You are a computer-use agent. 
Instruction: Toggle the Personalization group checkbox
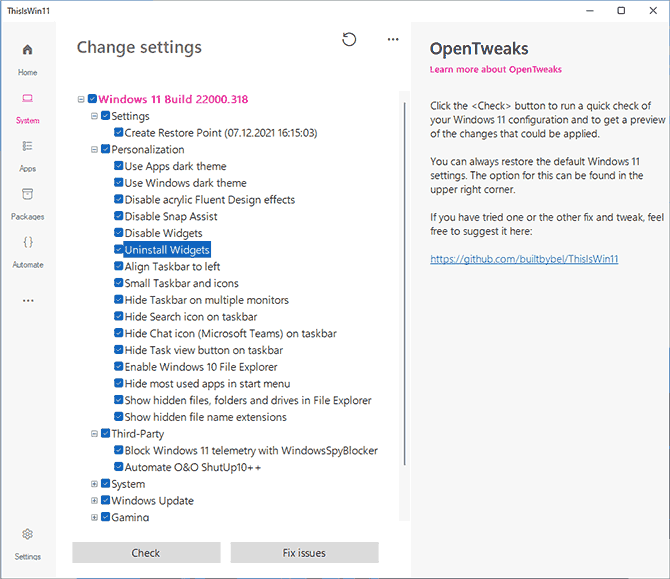click(x=106, y=149)
